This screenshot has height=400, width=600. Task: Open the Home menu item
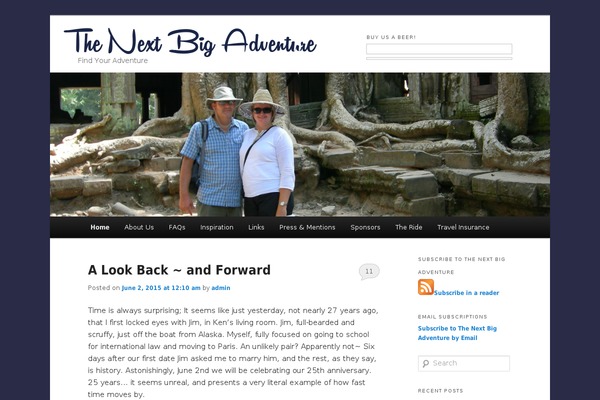click(100, 227)
